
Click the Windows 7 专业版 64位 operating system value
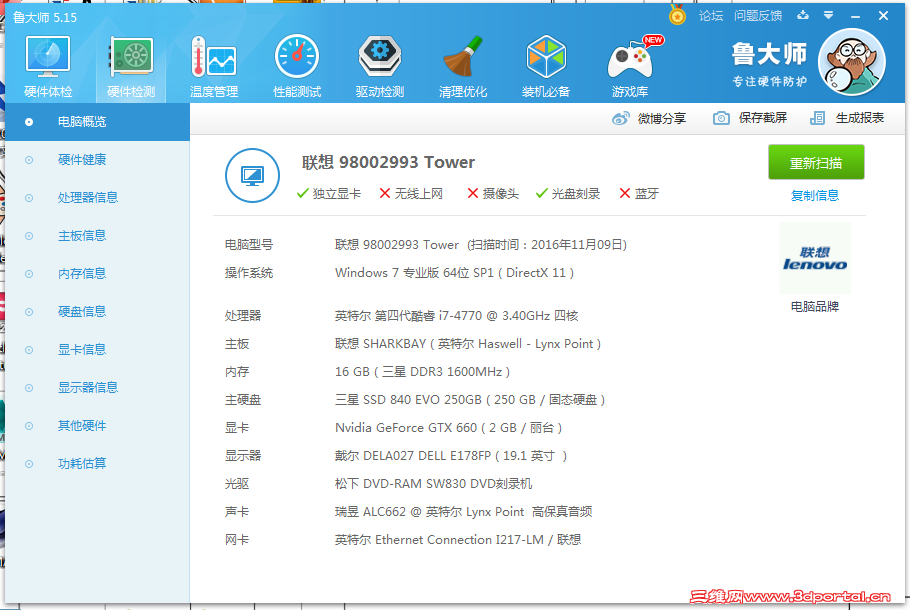coord(454,273)
